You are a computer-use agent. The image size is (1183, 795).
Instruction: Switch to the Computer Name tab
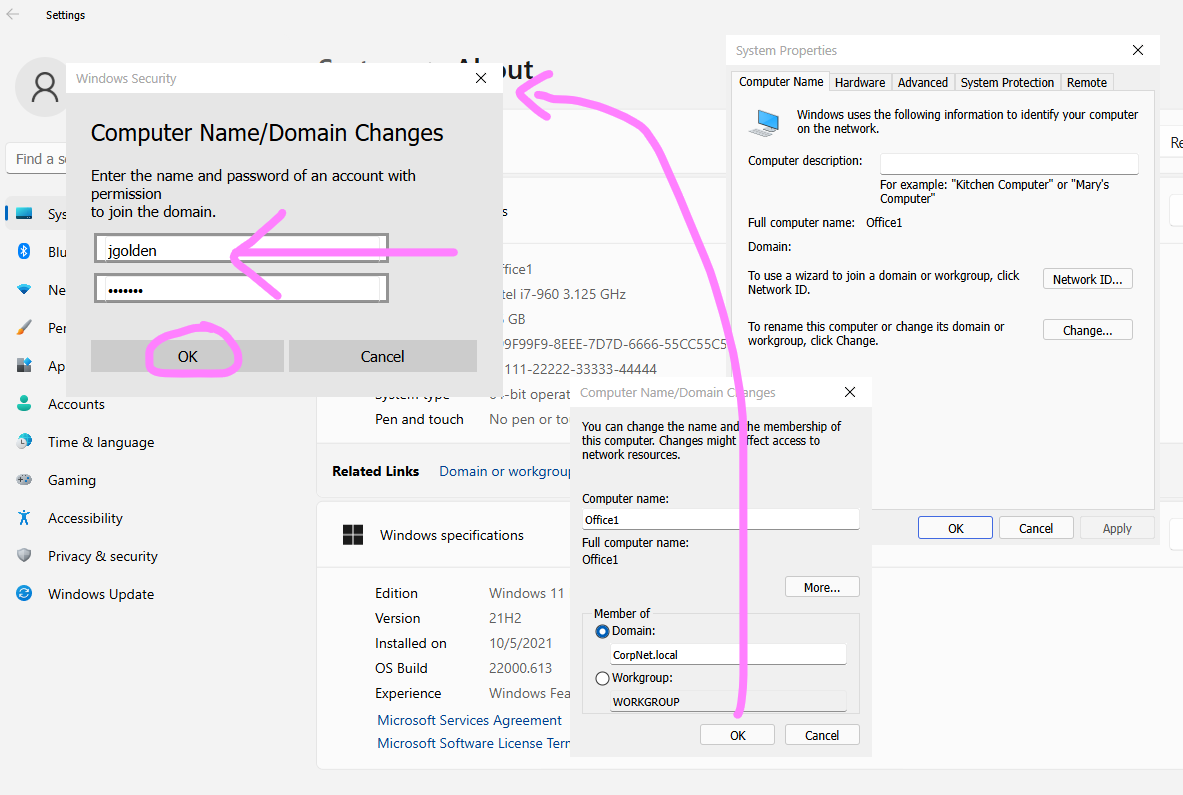781,81
